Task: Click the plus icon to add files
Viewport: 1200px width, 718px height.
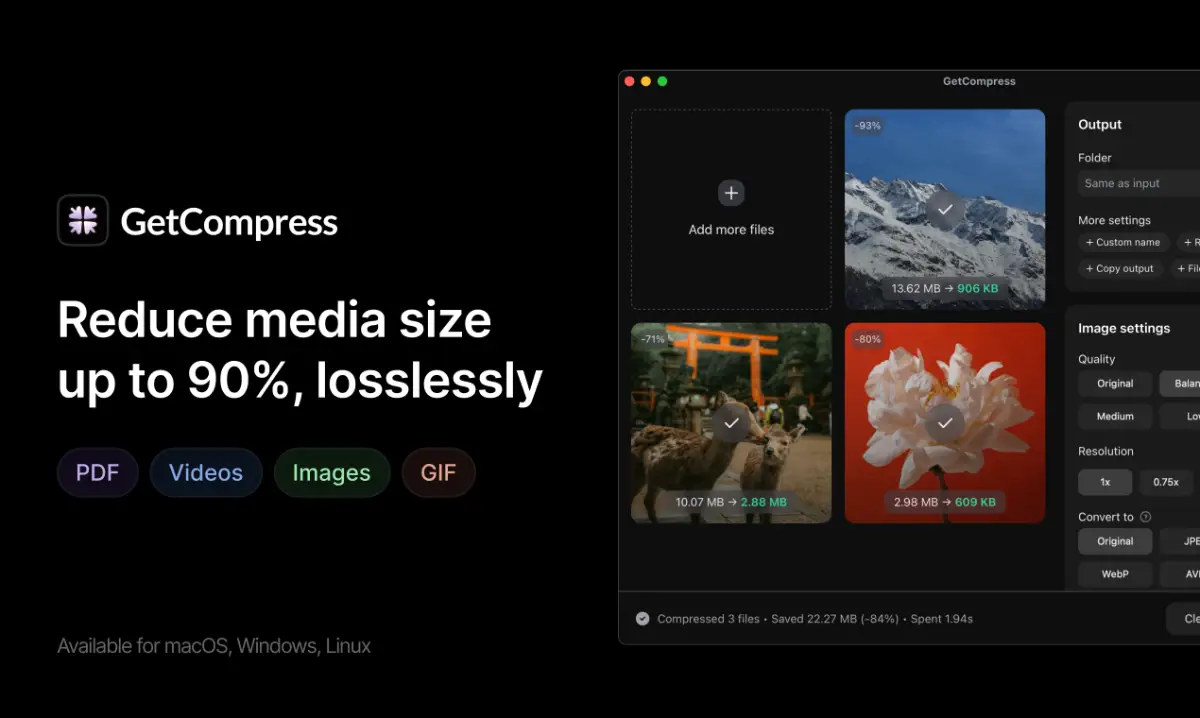Action: point(731,193)
